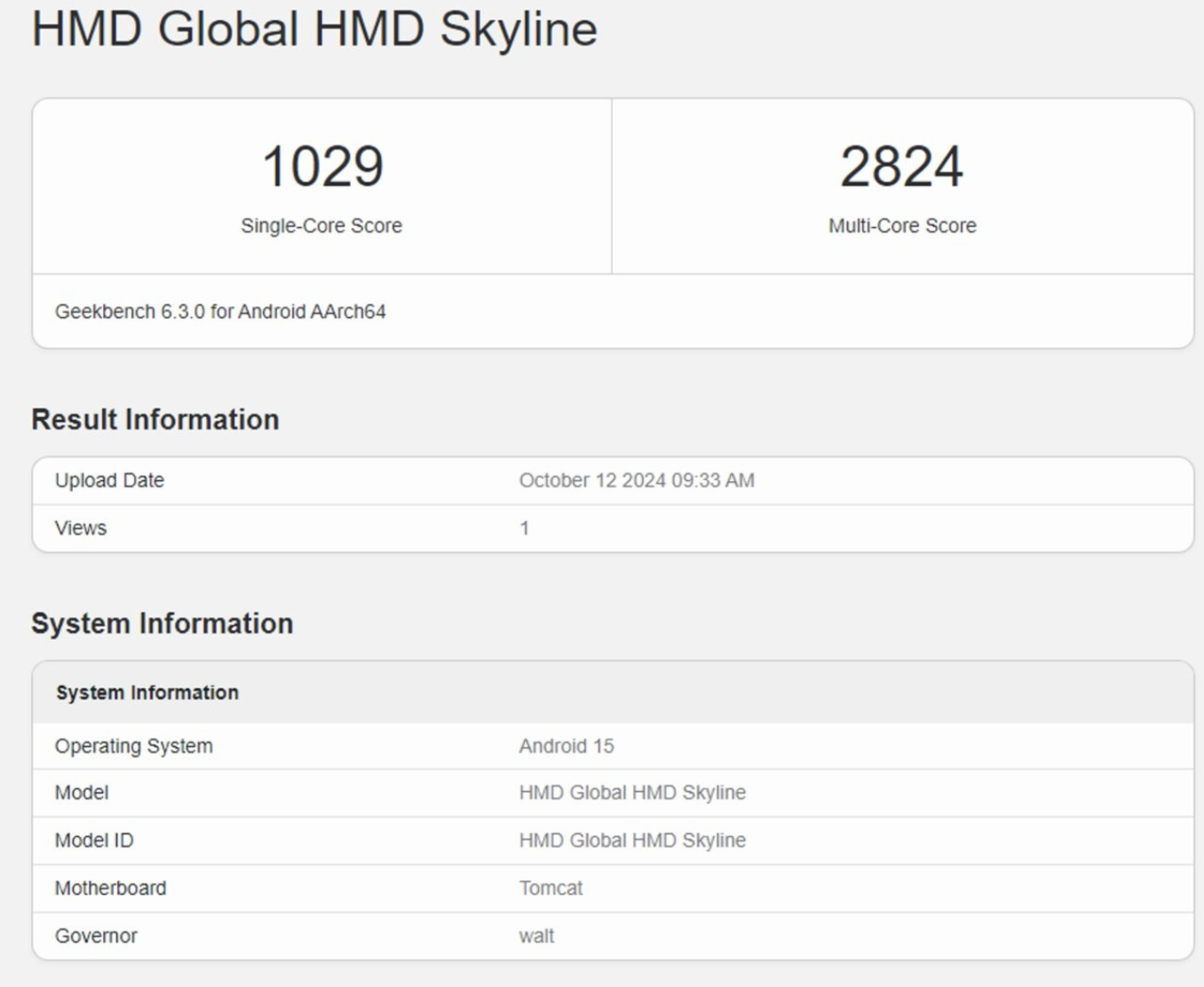
Task: Click the Operating System row label
Action: (134, 746)
